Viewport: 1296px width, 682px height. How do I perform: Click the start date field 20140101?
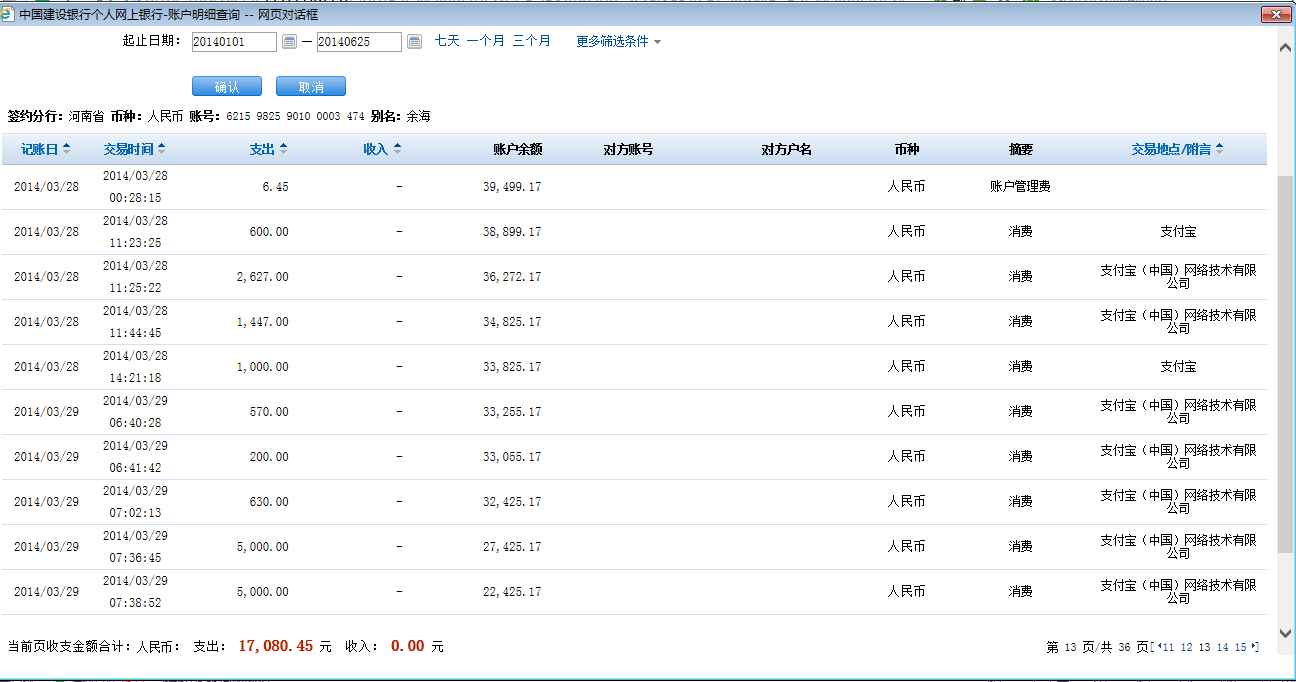pyautogui.click(x=234, y=42)
